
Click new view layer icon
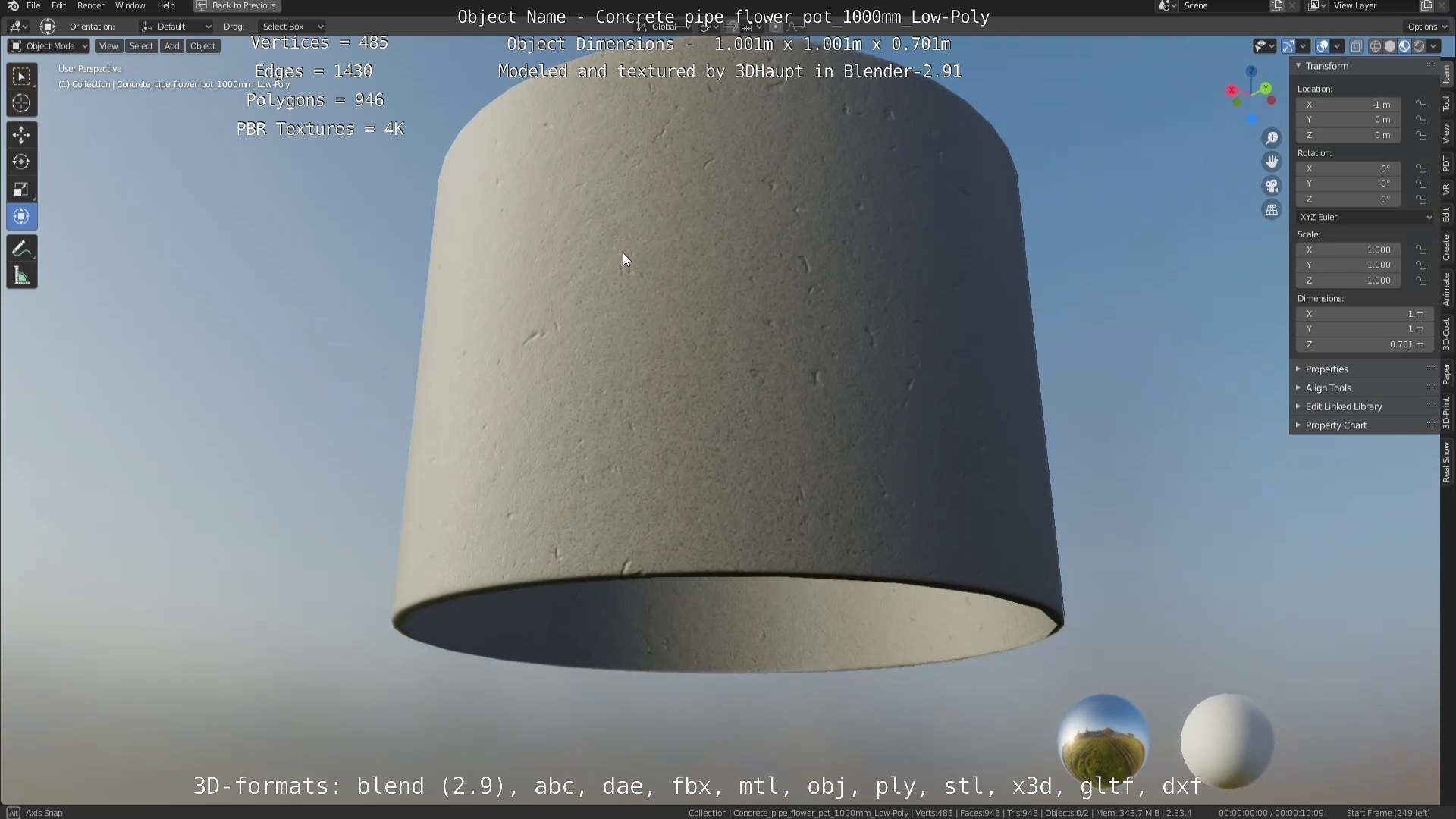click(1426, 5)
